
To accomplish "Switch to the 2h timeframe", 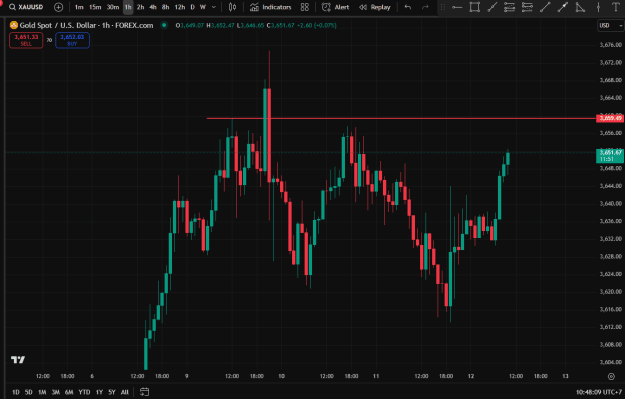I will (140, 7).
